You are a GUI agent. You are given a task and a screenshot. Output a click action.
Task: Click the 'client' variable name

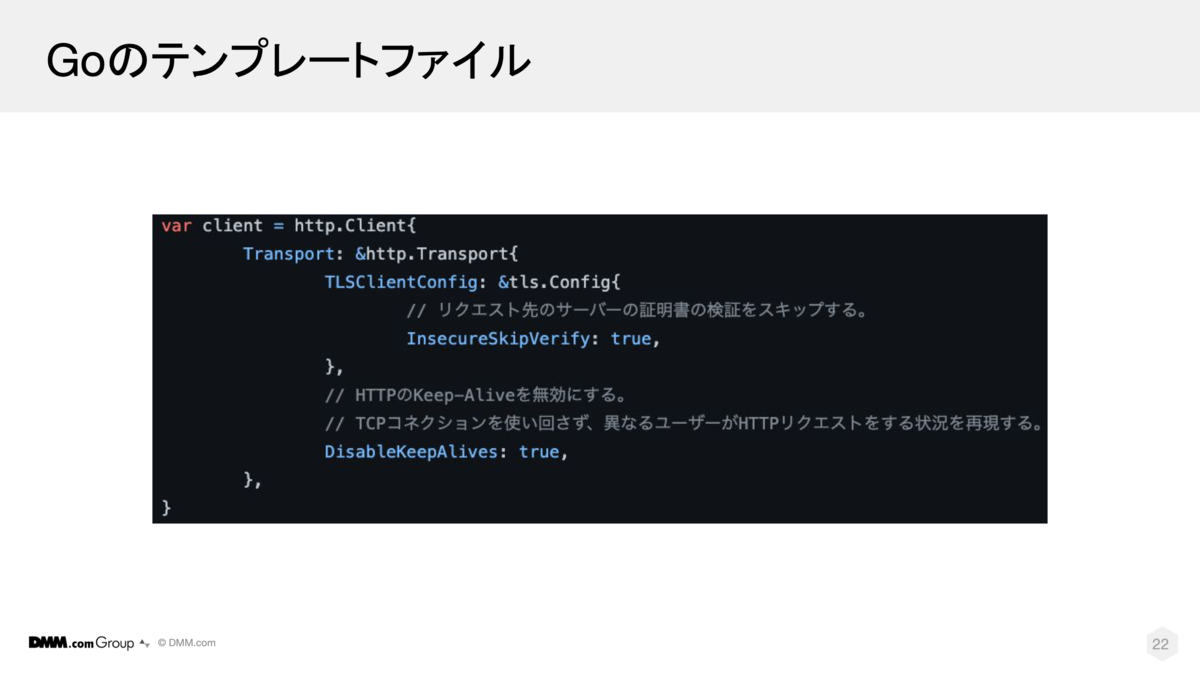232,226
